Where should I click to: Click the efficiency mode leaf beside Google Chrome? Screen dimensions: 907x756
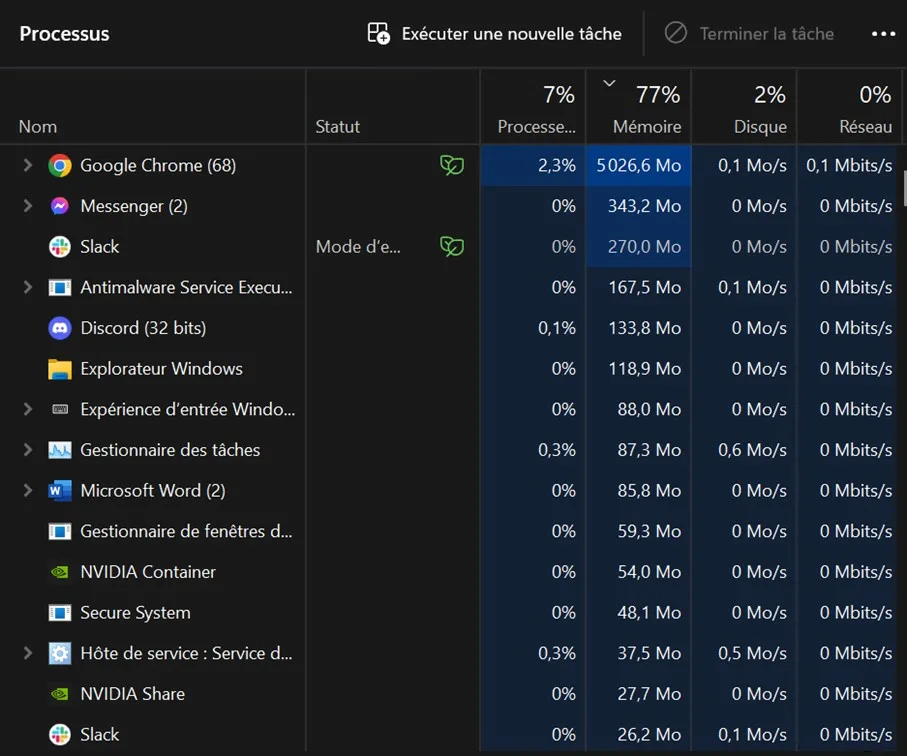click(x=452, y=165)
